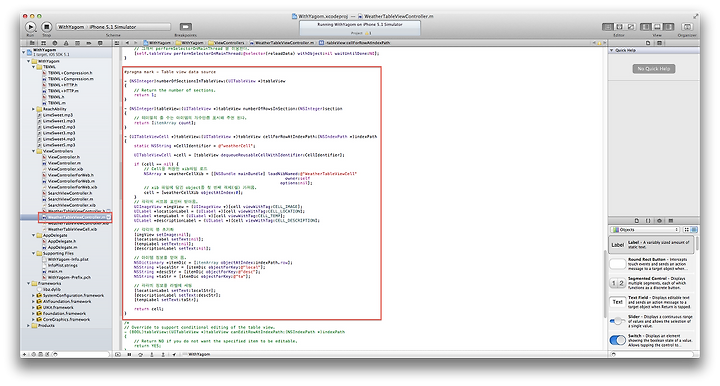The height and width of the screenshot is (386, 720).
Task: Open the tableView:cellForRowAtIndexPath method menu
Action: (x=354, y=43)
